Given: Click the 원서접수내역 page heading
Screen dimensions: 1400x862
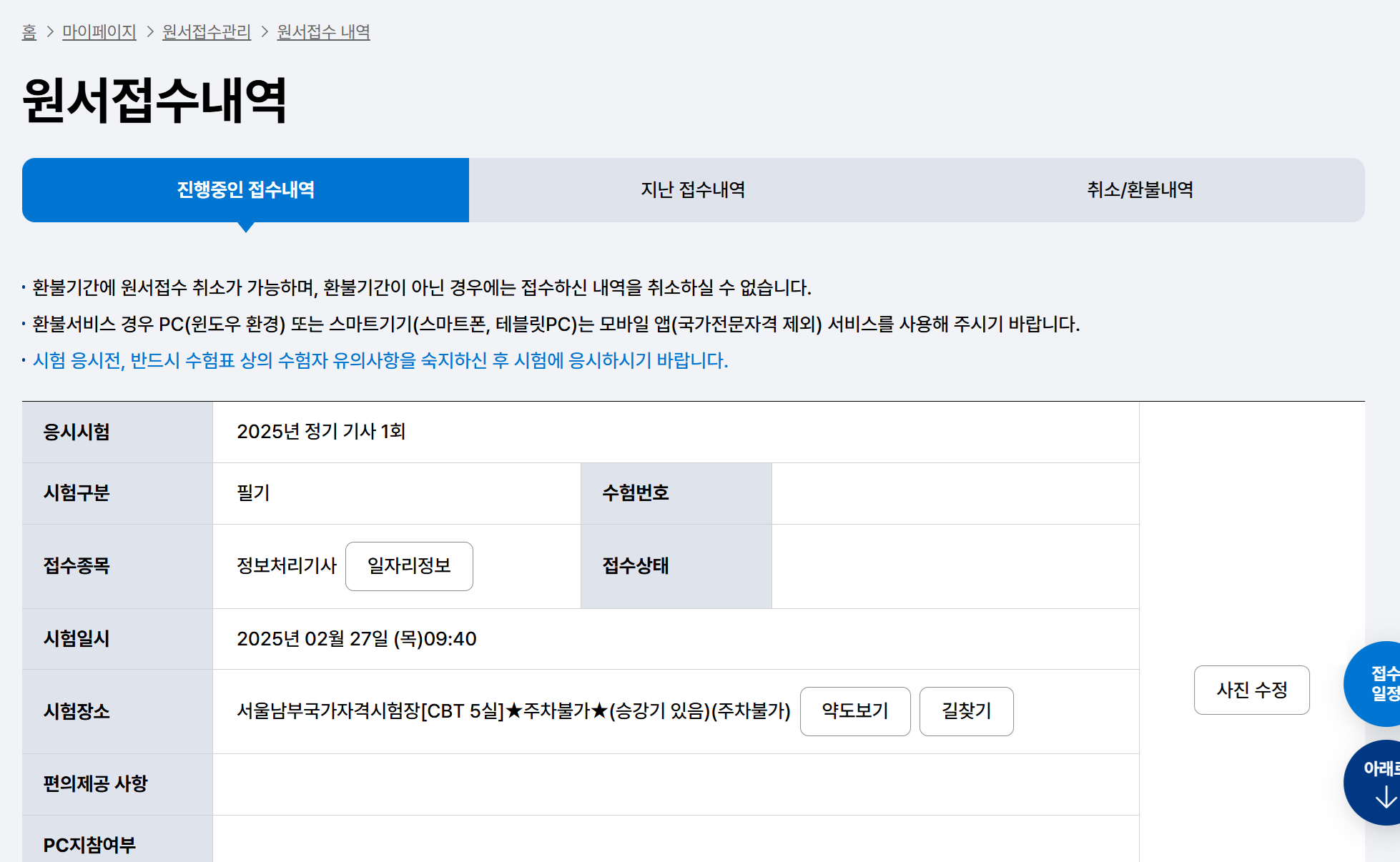Looking at the screenshot, I should click(154, 101).
